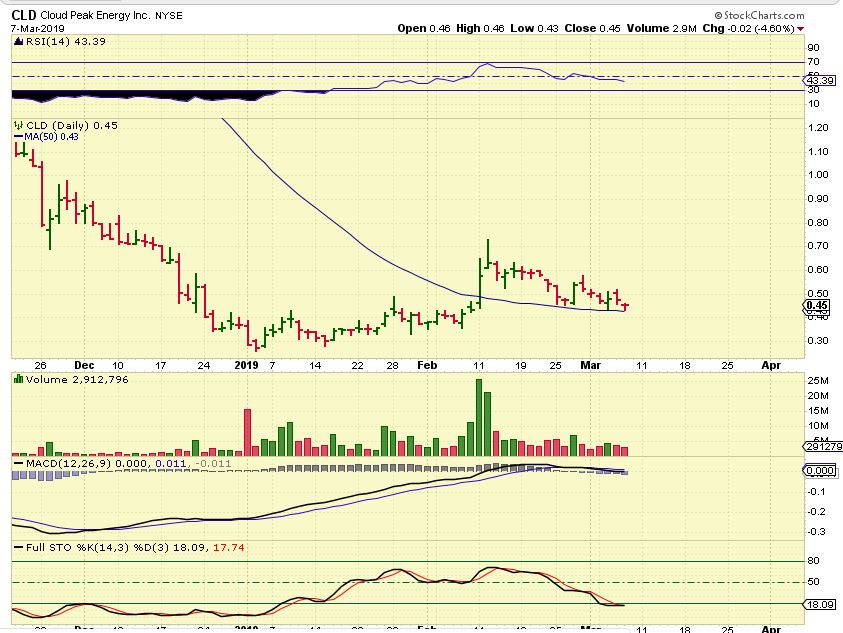Click the RSI indicator icon beside RSI(14)
This screenshot has height=633, width=843.
pyautogui.click(x=19, y=41)
